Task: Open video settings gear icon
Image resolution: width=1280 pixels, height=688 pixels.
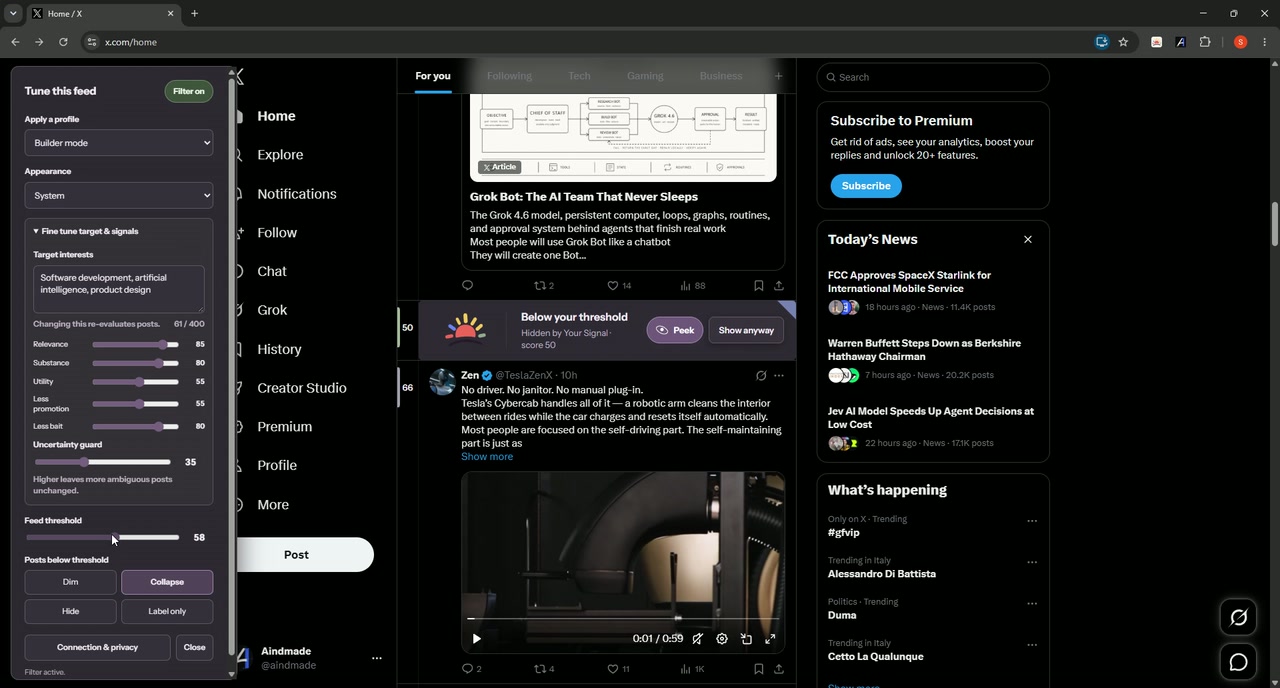Action: point(722,639)
